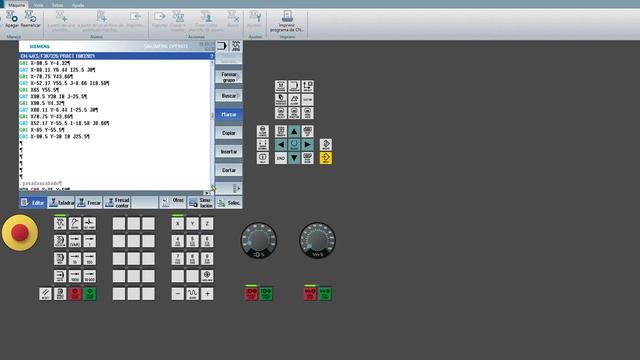The height and width of the screenshot is (360, 640).
Task: Click the cursor down arrow key
Action: 294,158
